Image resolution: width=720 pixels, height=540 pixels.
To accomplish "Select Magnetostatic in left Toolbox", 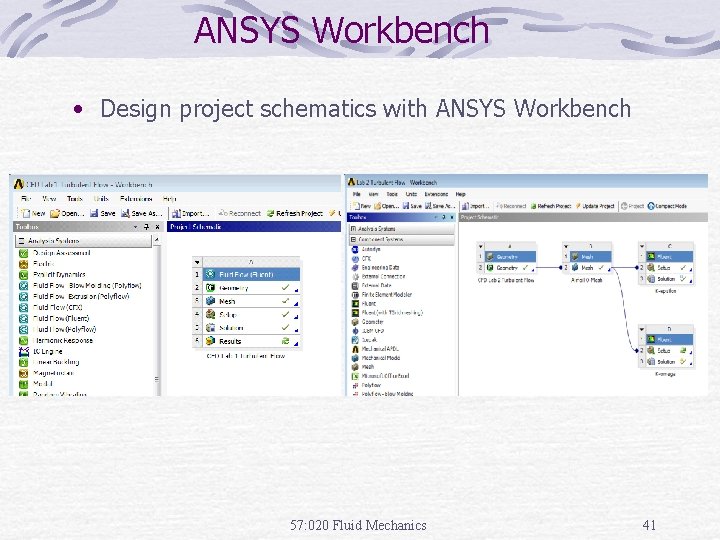I will coord(46,373).
